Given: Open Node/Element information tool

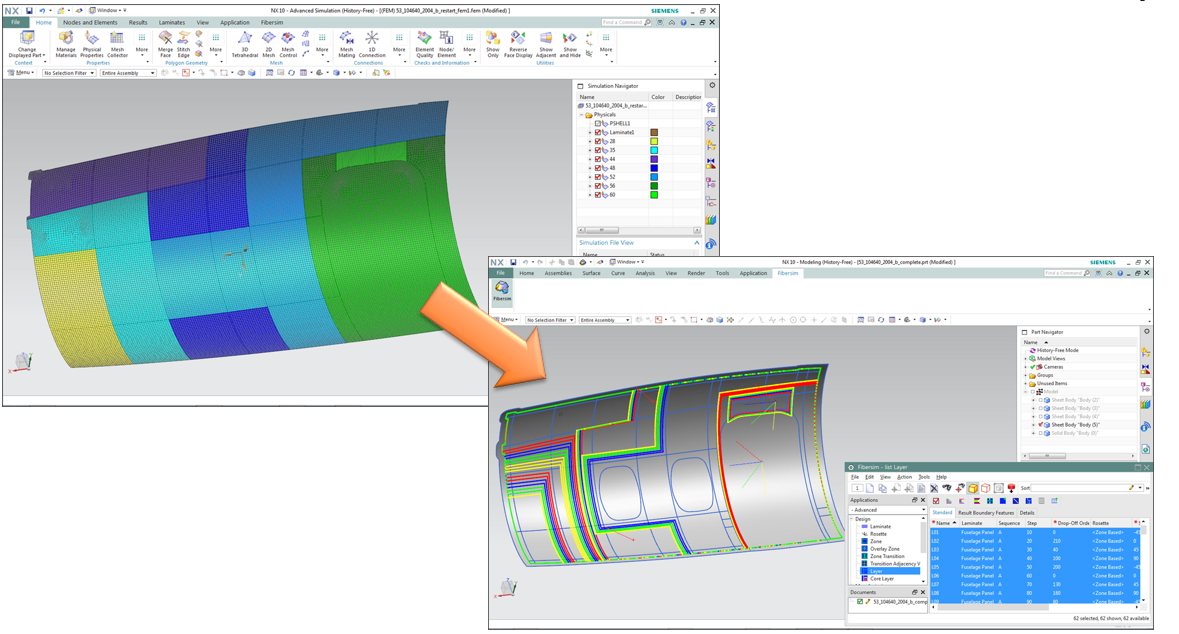Looking at the screenshot, I should pos(447,43).
